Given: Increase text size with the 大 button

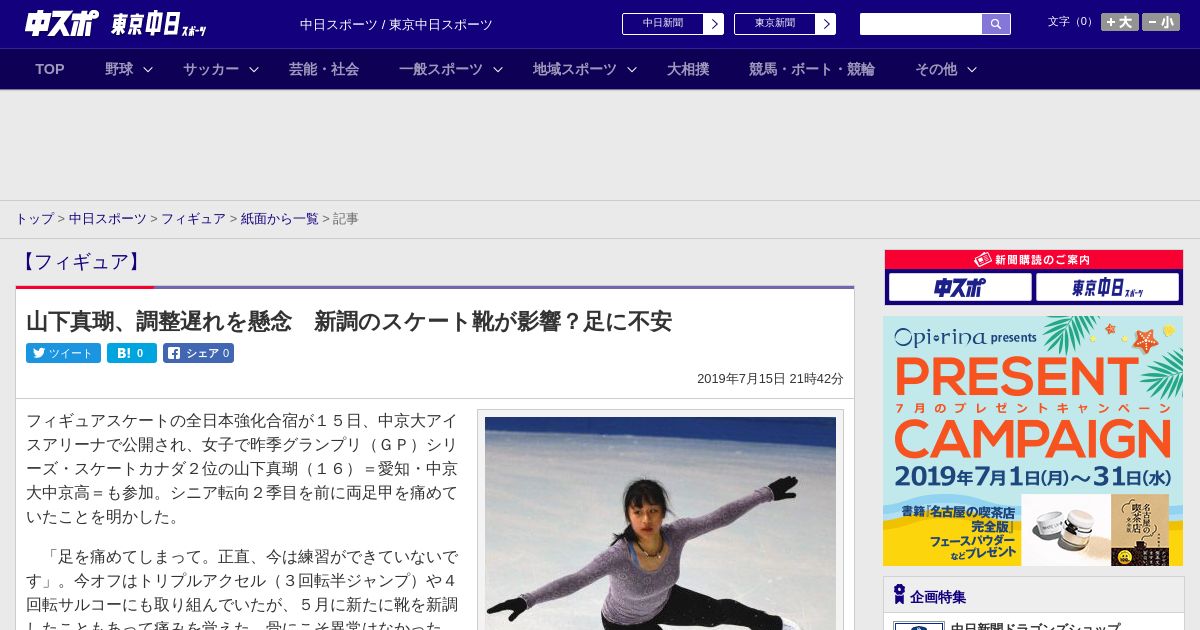Looking at the screenshot, I should [x=1120, y=22].
